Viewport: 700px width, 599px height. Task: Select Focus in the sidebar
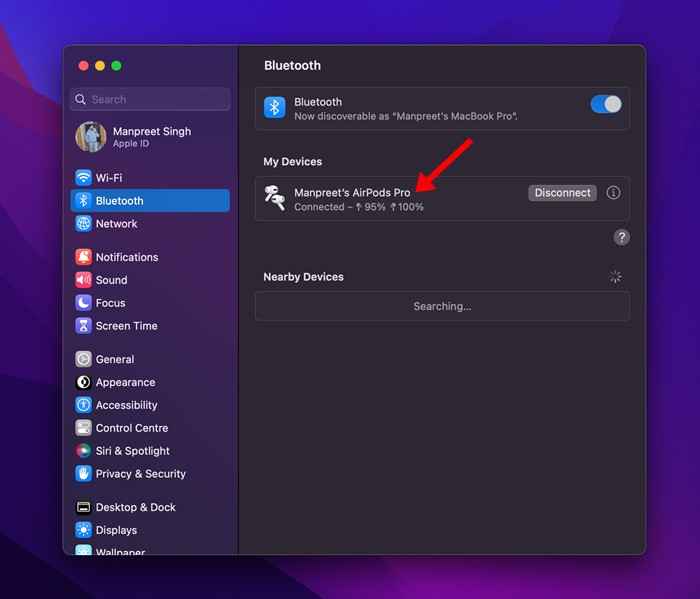(x=150, y=303)
